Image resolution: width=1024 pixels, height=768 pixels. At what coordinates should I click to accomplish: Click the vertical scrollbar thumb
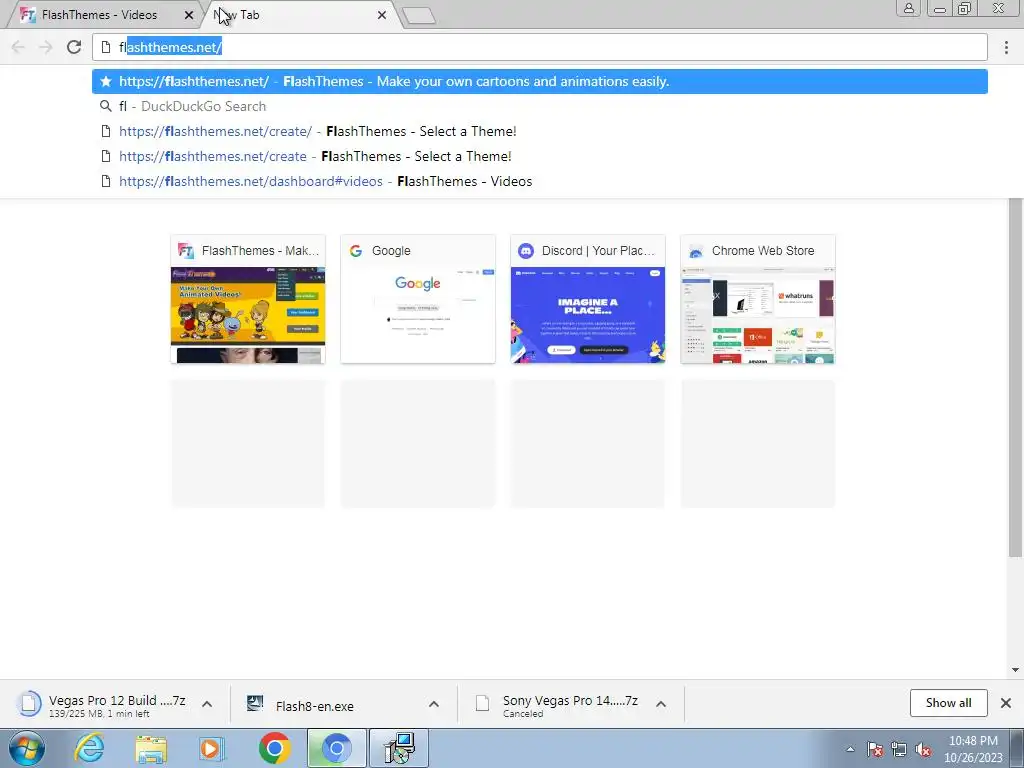pos(1015,377)
